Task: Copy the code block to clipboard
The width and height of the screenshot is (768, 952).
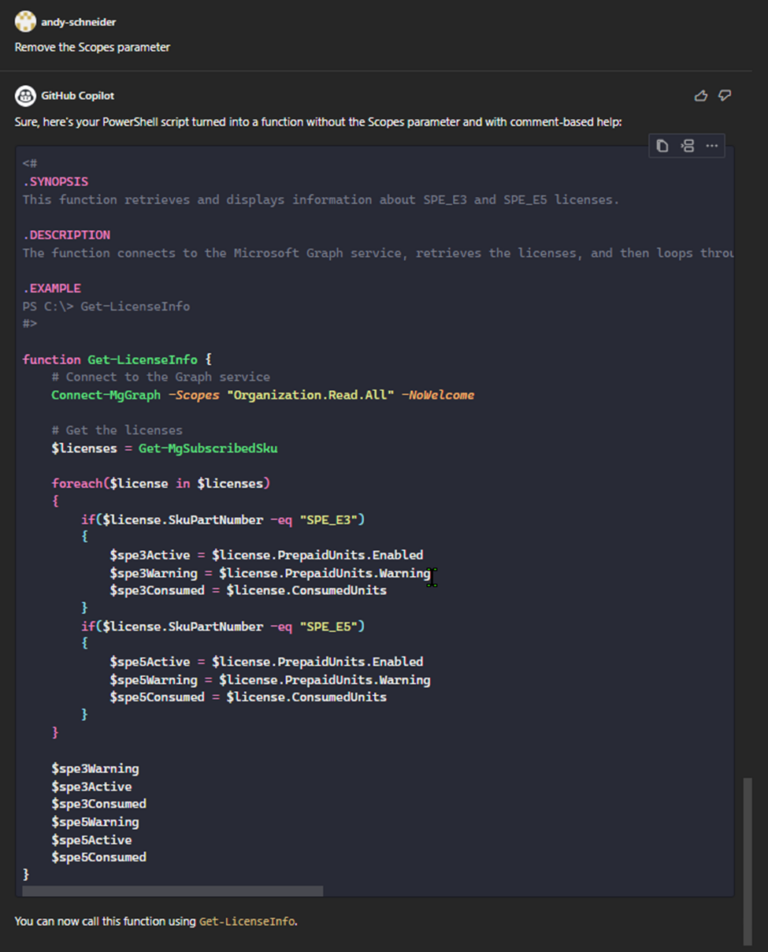Action: (x=662, y=146)
